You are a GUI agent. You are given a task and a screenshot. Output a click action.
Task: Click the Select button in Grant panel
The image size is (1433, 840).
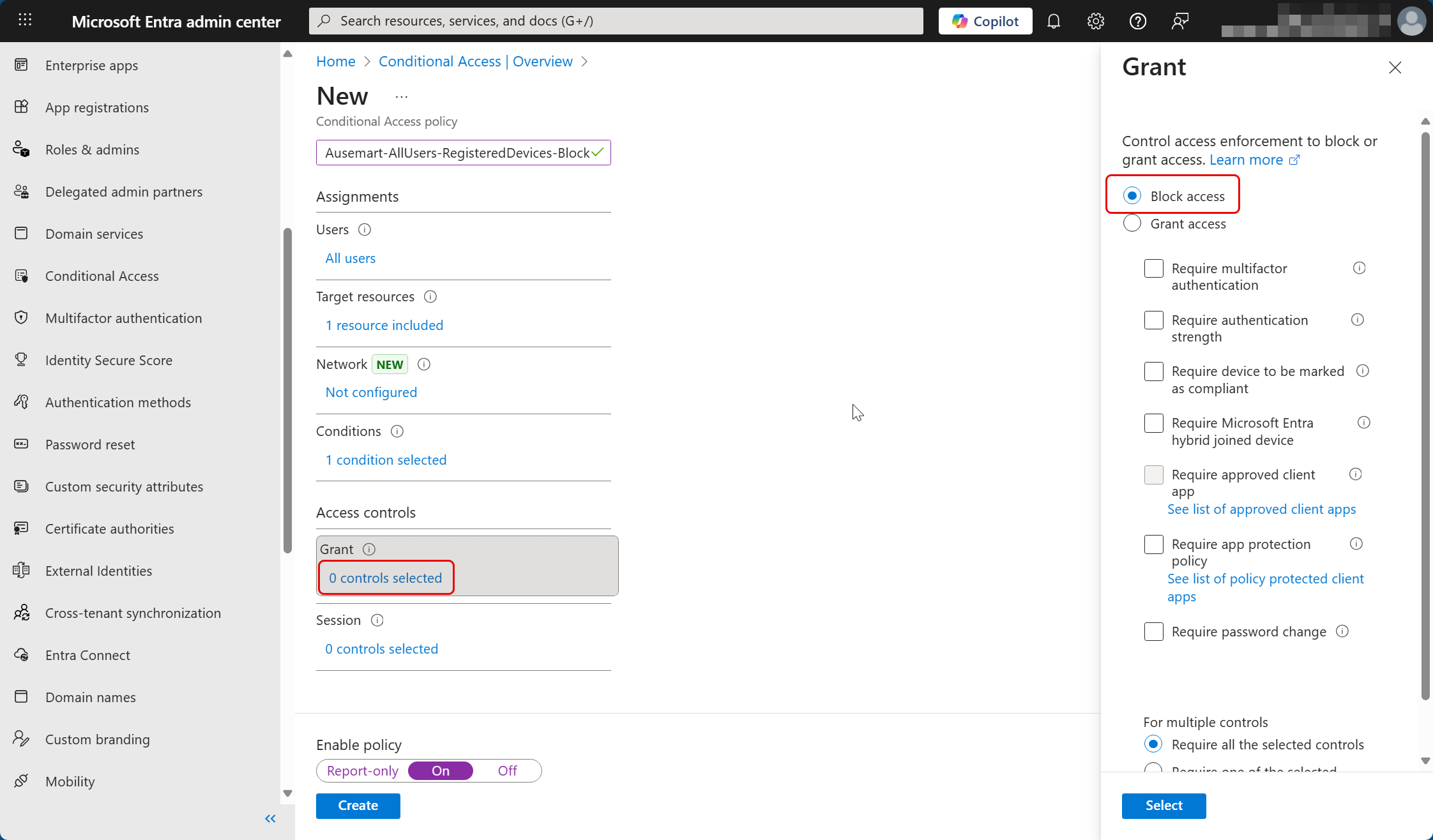[1164, 806]
